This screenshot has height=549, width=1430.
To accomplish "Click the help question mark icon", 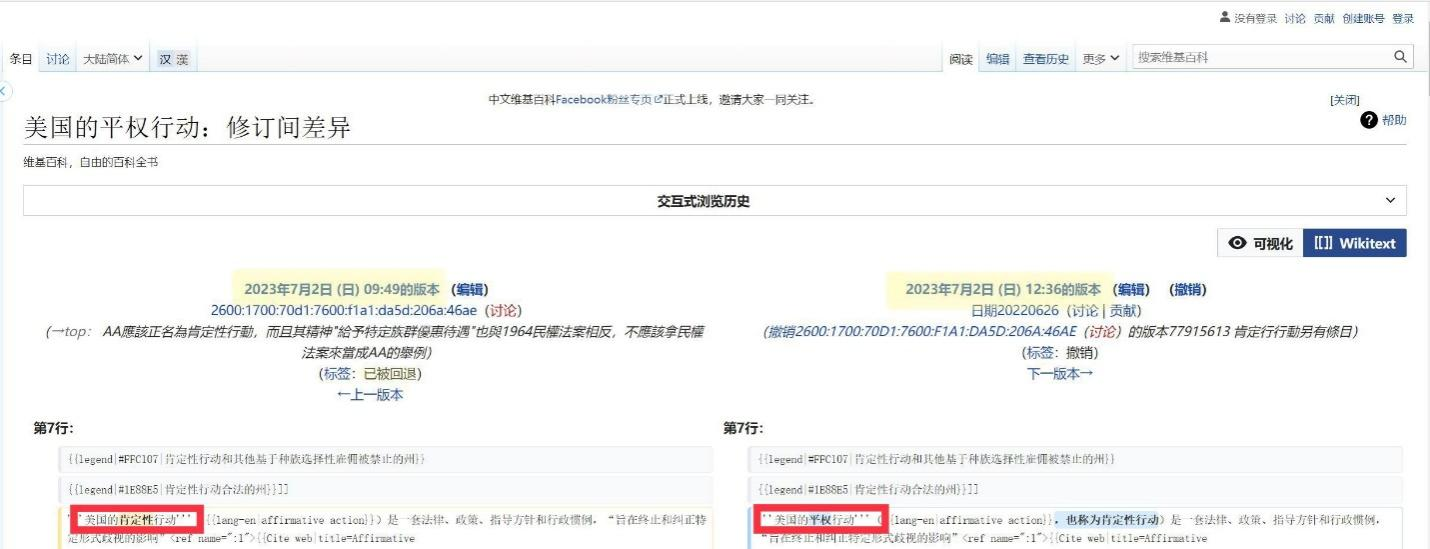I will [1369, 120].
